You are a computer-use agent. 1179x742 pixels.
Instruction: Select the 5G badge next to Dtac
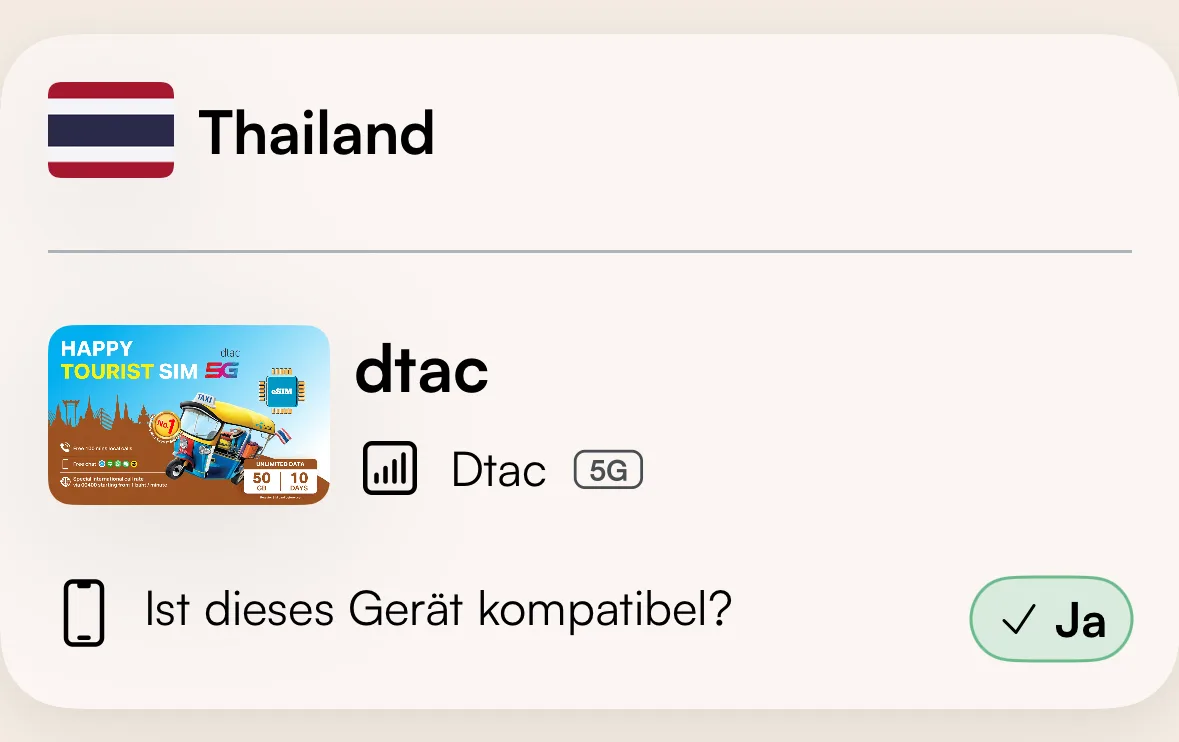tap(608, 468)
